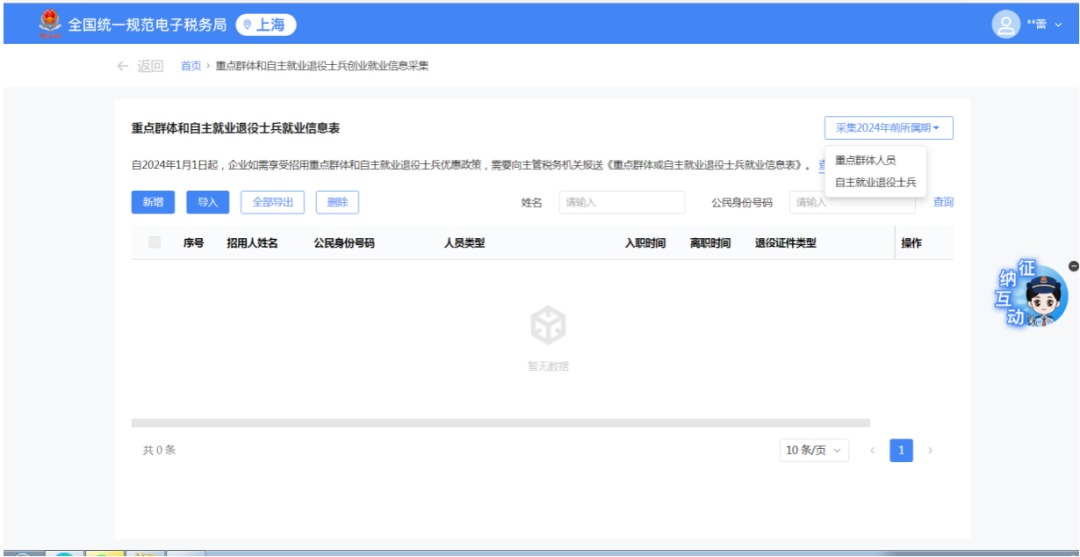The image size is (1080, 557).
Task: Choose 自主就业退役士兵 menu option
Action: (x=875, y=182)
